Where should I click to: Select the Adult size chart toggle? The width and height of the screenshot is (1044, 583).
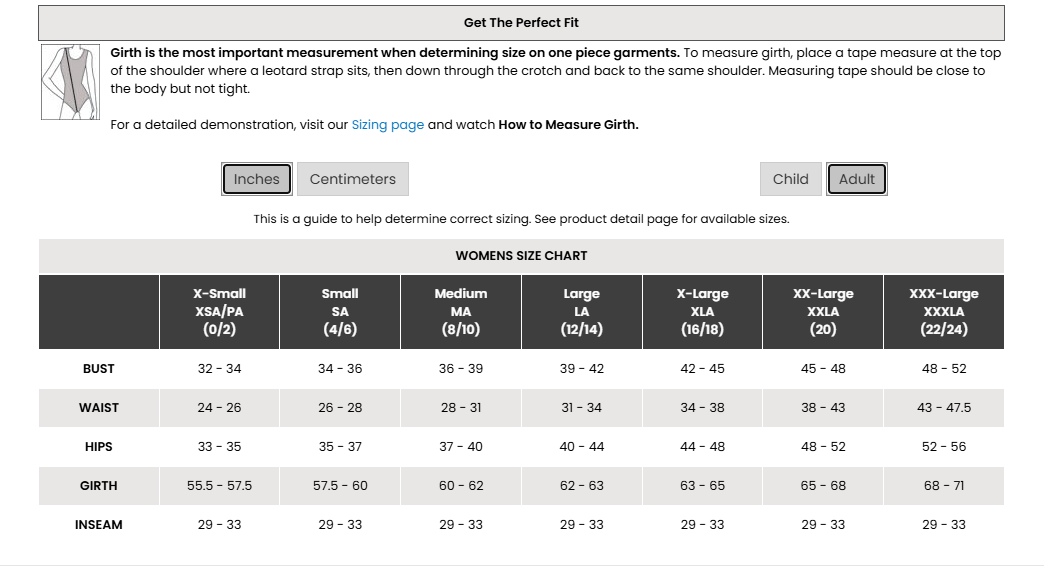pos(857,179)
